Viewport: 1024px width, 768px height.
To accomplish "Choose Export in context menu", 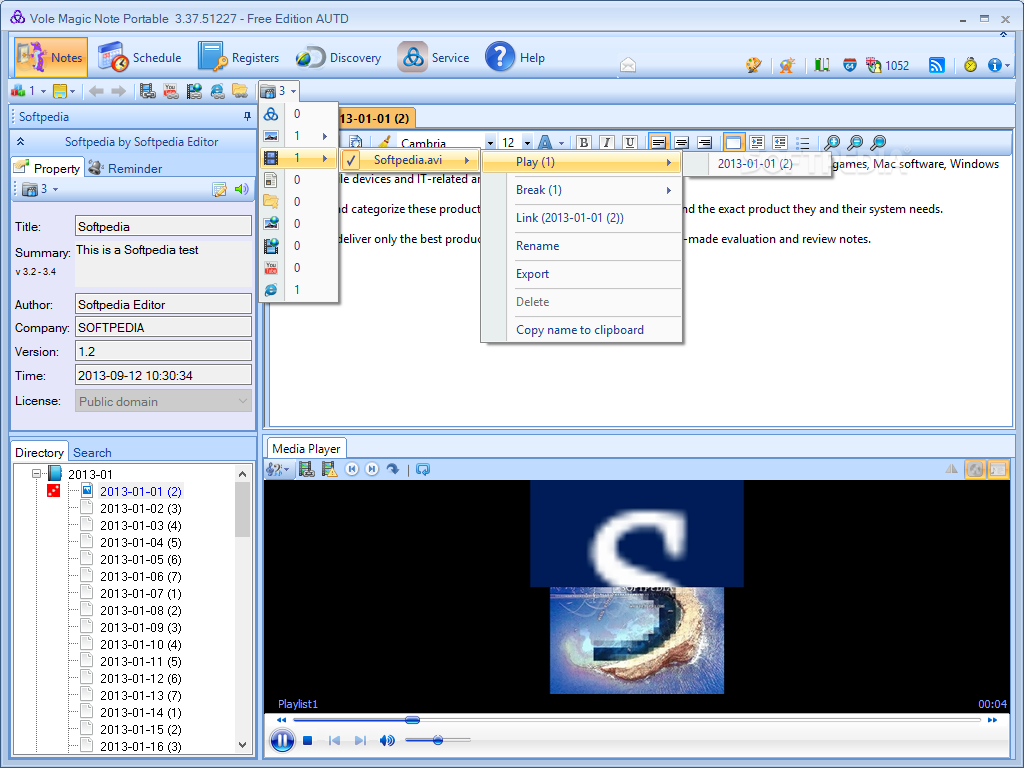I will [581, 274].
